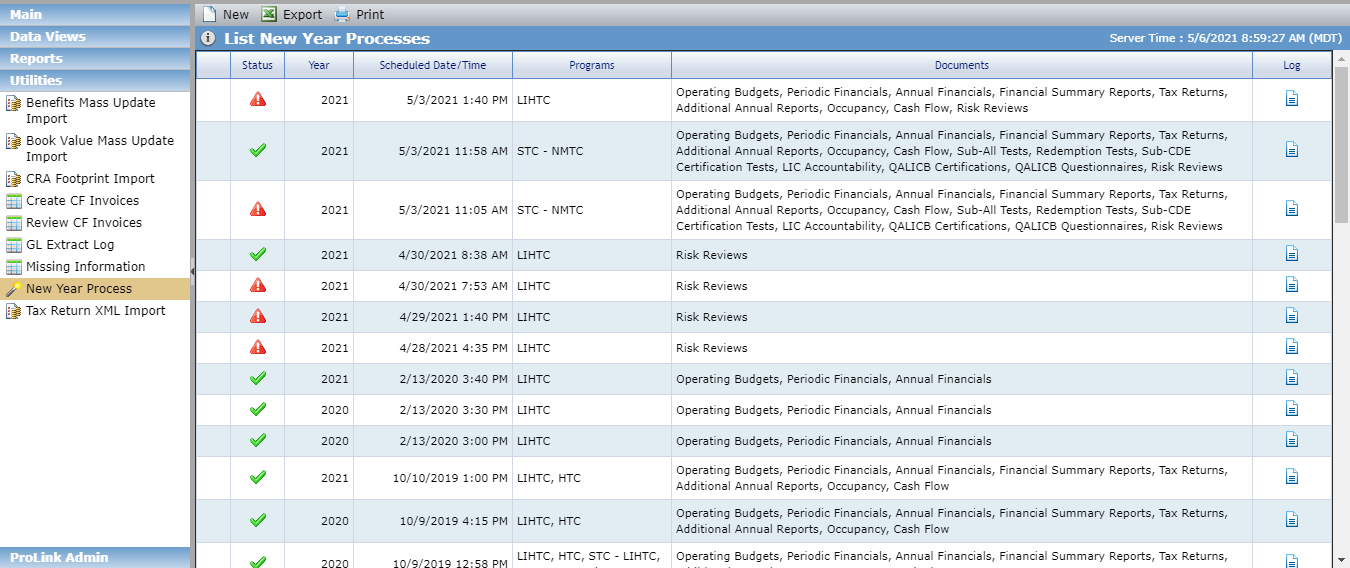Click the info icon beside List New Year Processes
The width and height of the screenshot is (1350, 568).
point(208,39)
